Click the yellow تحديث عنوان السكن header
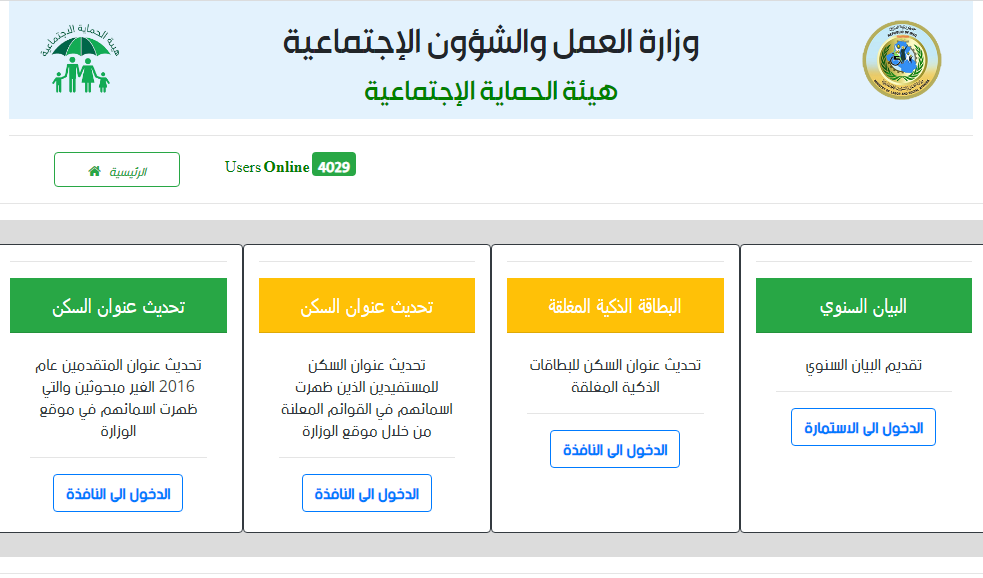 tap(367, 306)
